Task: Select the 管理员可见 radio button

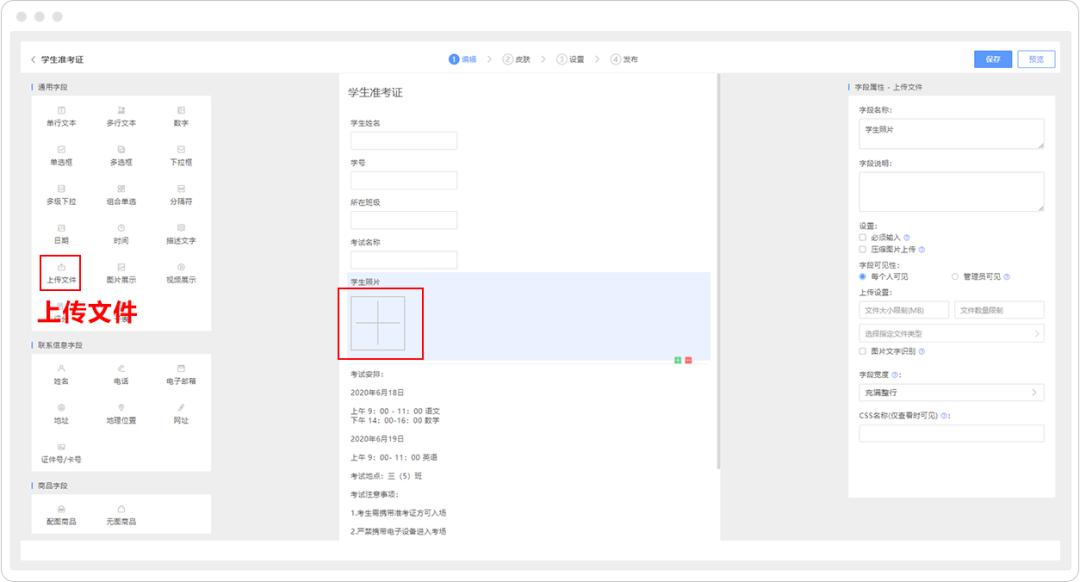Action: coord(954,275)
